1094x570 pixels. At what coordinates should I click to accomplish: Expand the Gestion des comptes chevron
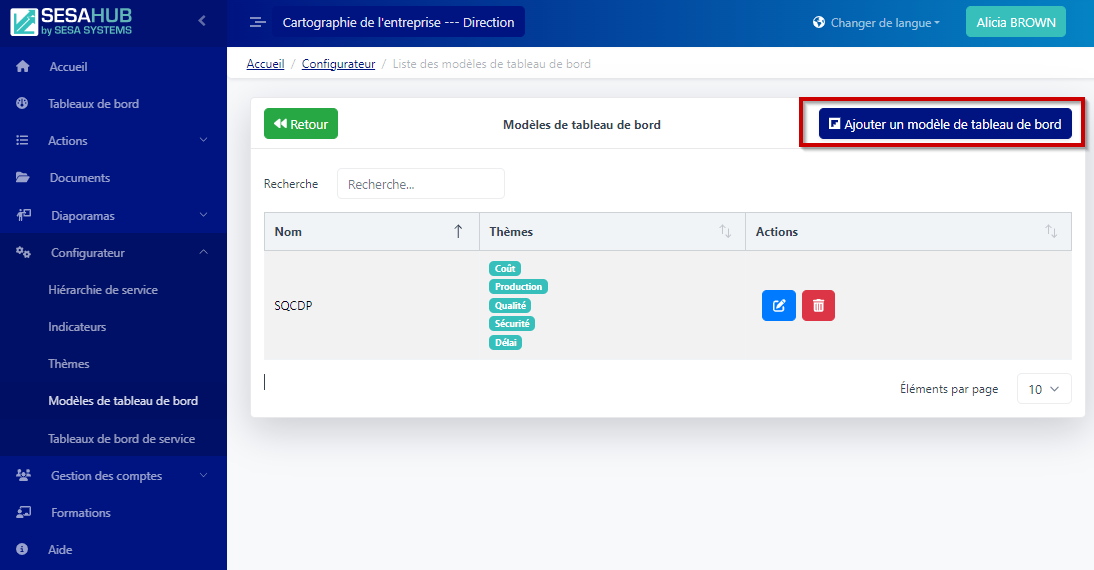coord(204,474)
